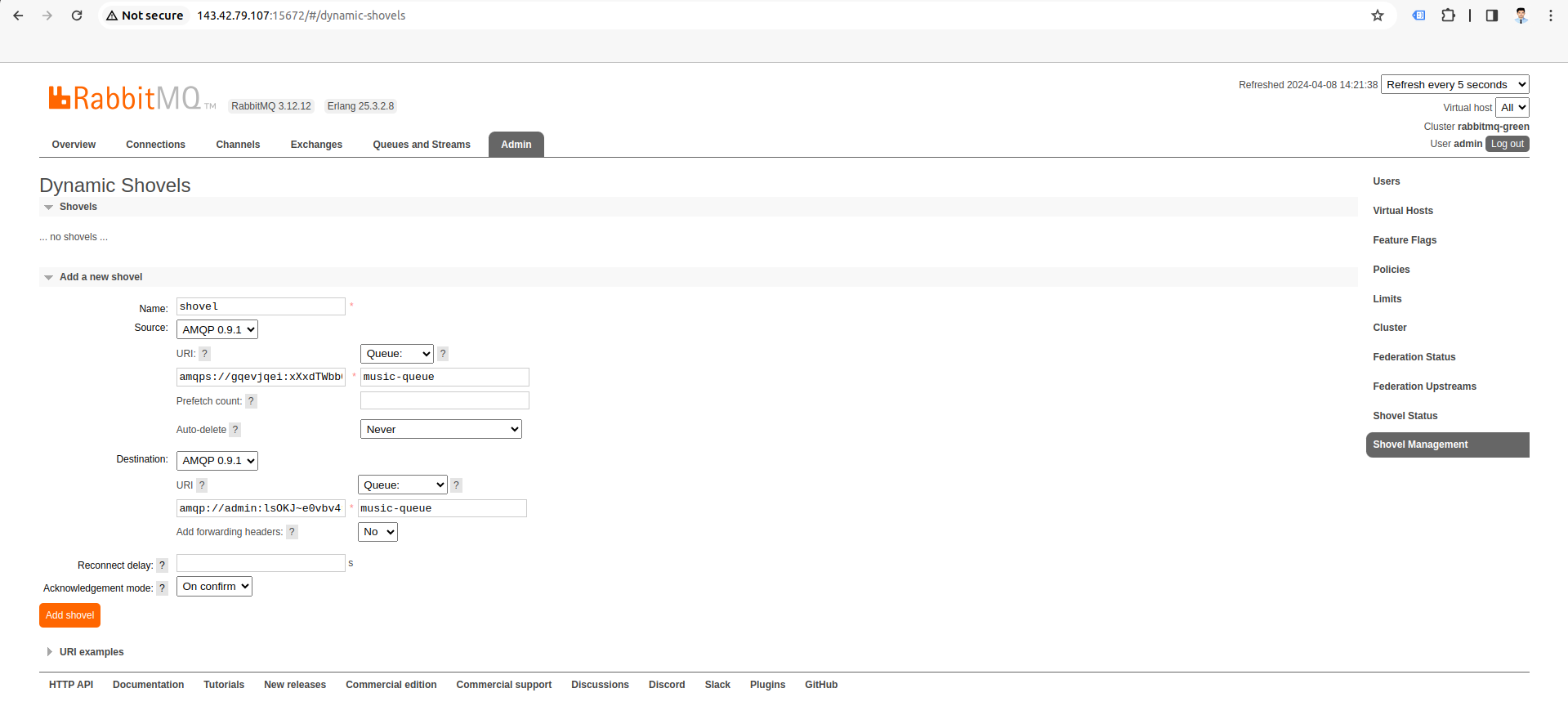Open the Auto-delete Never dropdown
This screenshot has width=1568, height=715.
tap(440, 429)
